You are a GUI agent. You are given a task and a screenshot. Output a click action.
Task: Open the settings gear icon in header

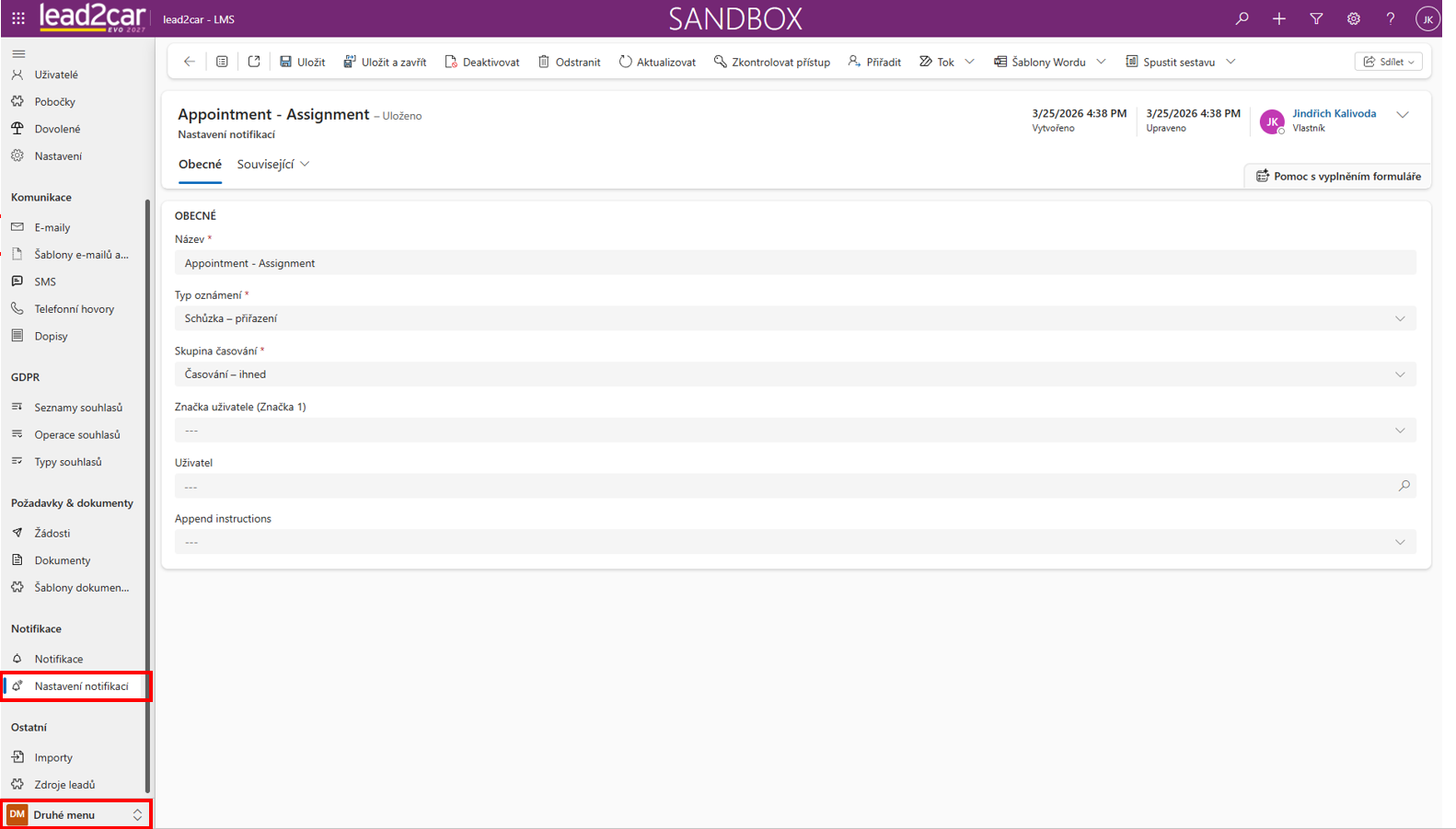pos(1354,18)
